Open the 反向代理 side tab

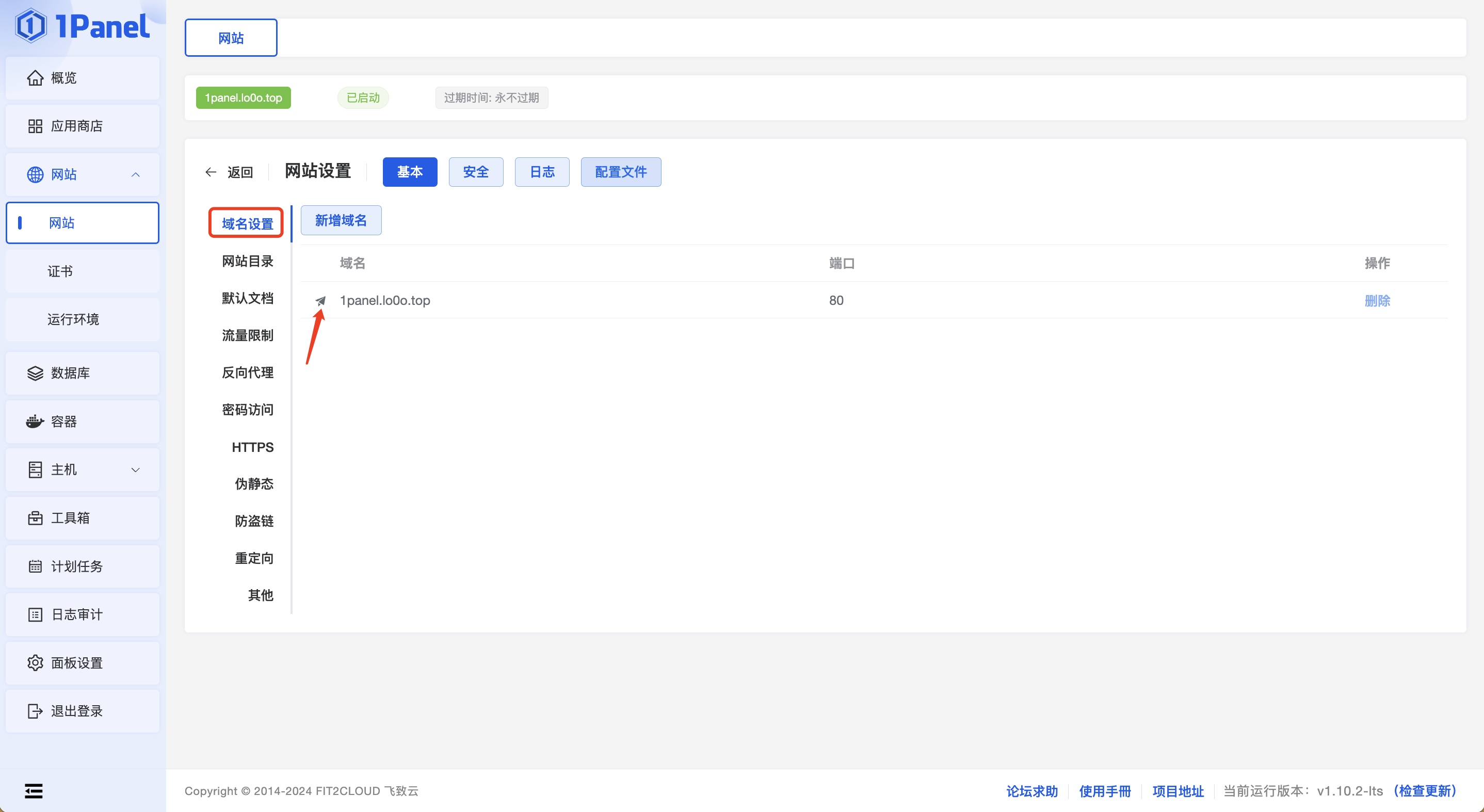coord(248,372)
